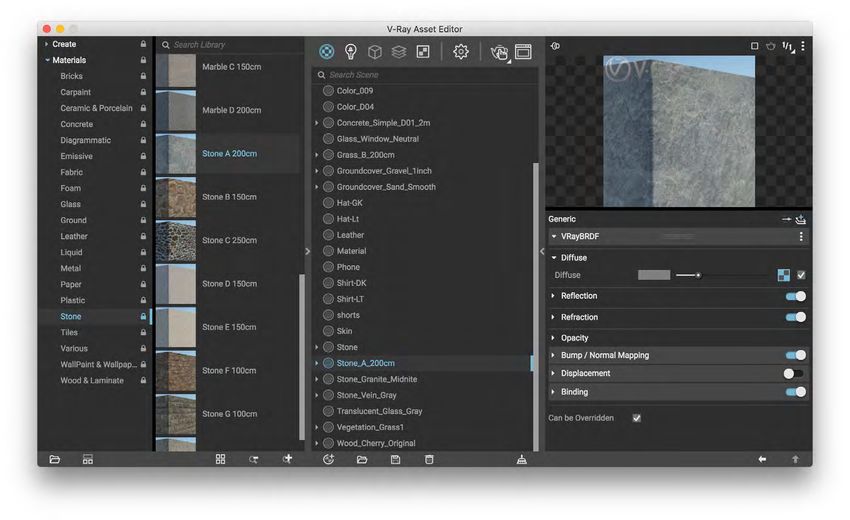The height and width of the screenshot is (520, 850).
Task: Open the Geometry tab icon
Action: 375,52
